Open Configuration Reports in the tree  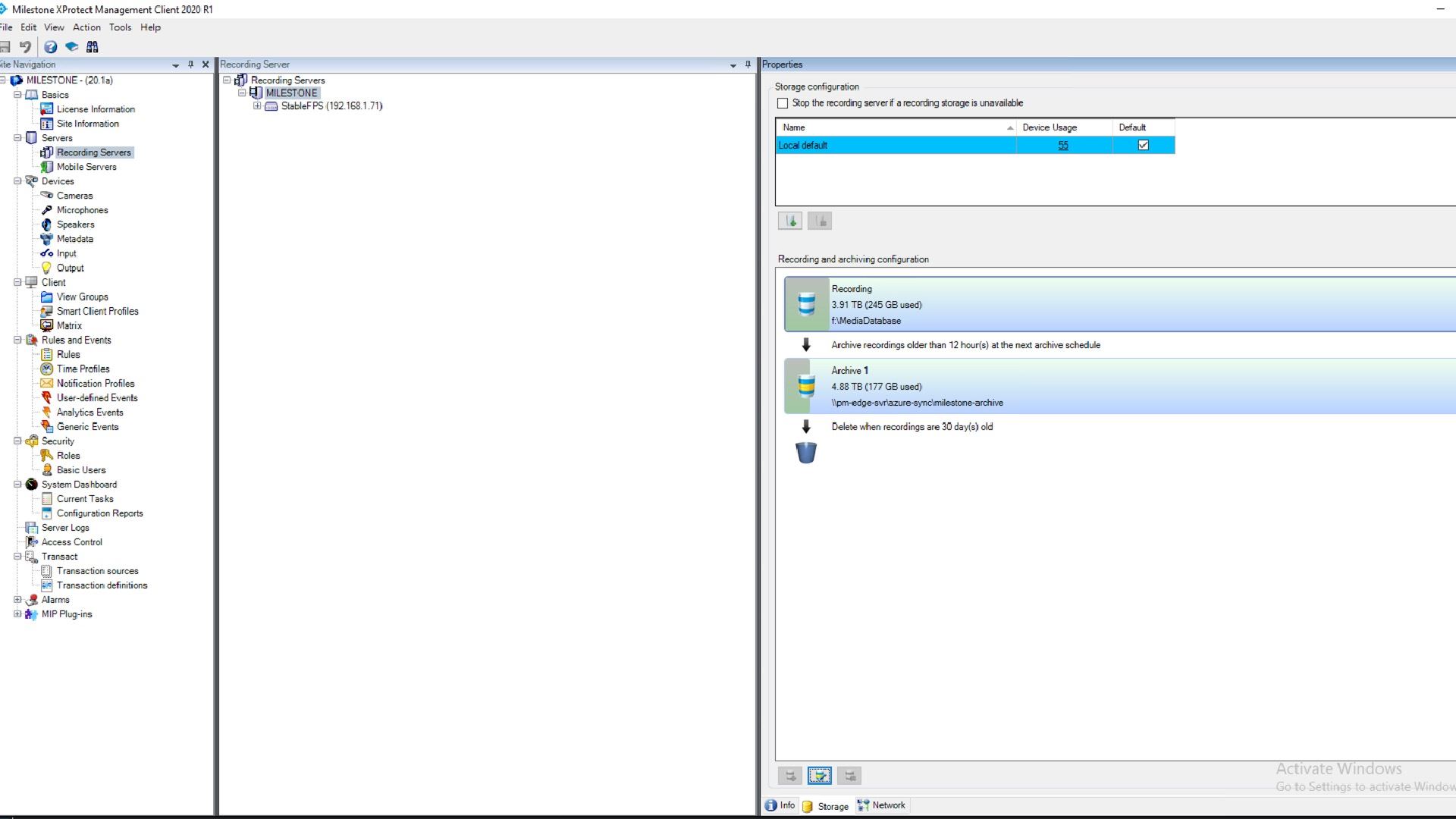click(100, 513)
